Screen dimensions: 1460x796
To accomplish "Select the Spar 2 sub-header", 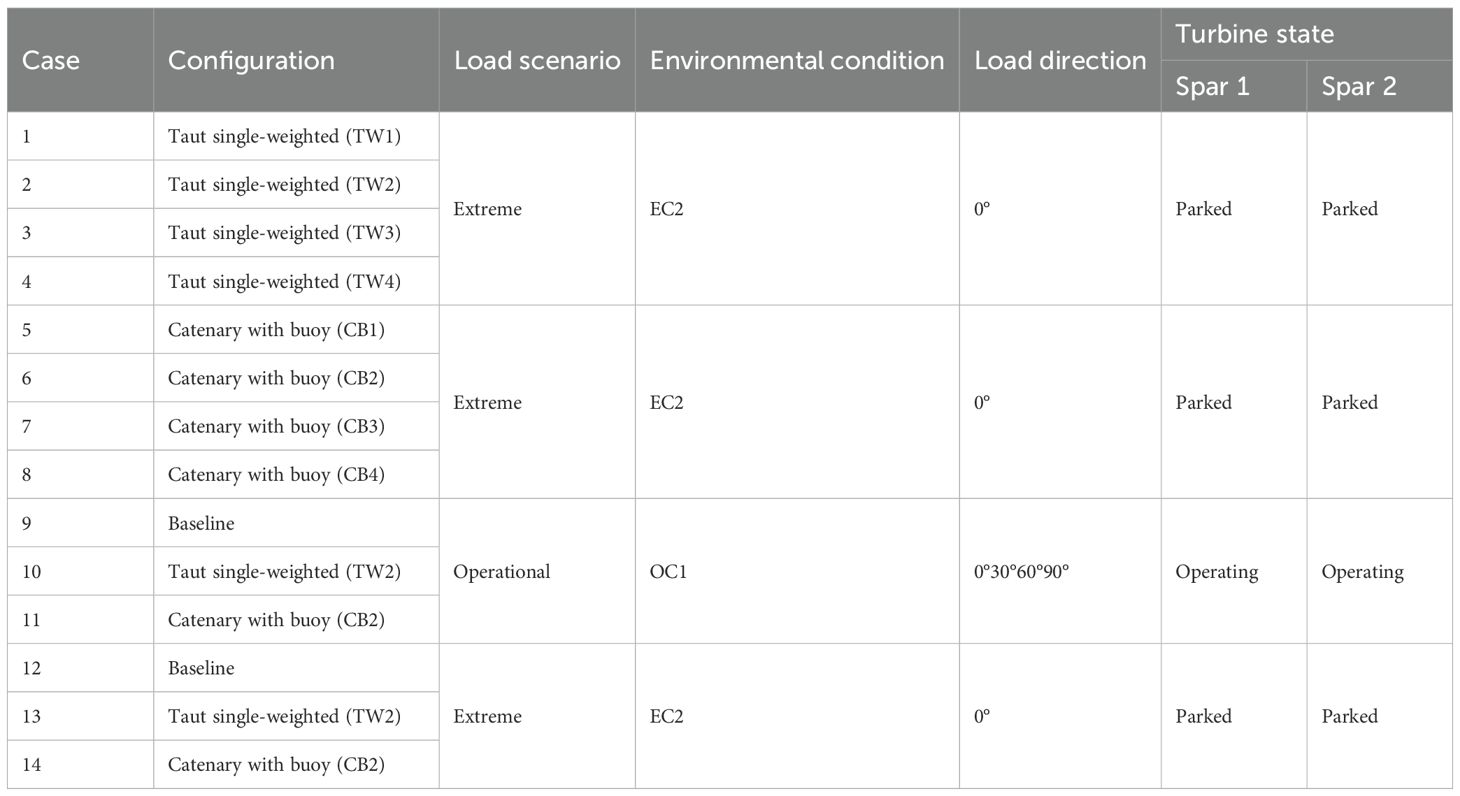I will [x=1359, y=86].
